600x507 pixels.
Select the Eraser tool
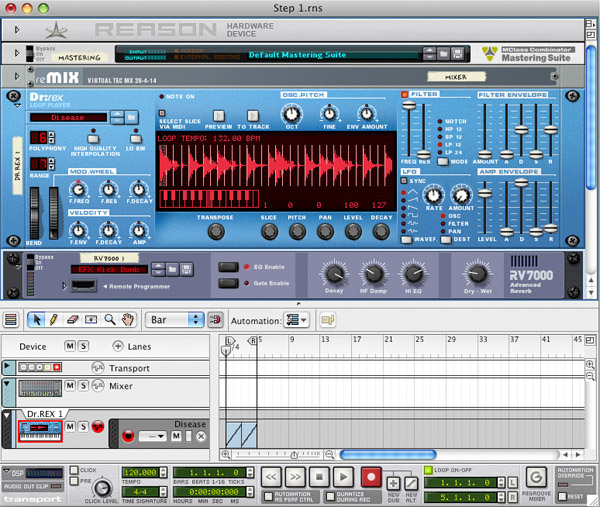point(72,320)
